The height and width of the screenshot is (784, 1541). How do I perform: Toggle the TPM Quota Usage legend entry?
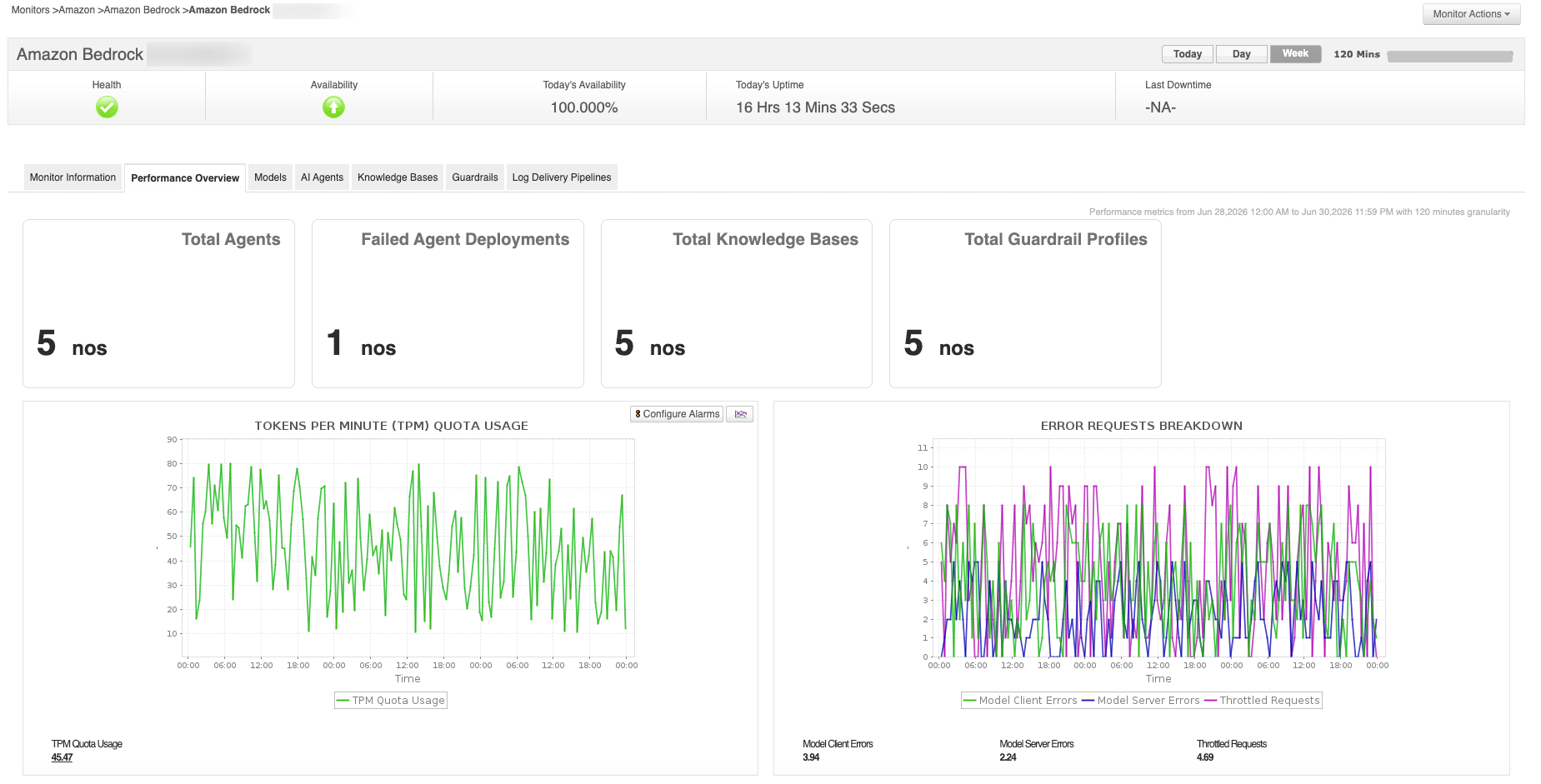(x=391, y=701)
